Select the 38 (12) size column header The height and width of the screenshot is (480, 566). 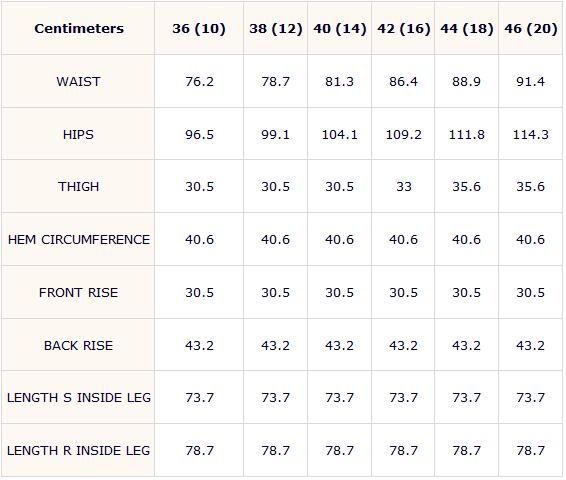pos(276,29)
